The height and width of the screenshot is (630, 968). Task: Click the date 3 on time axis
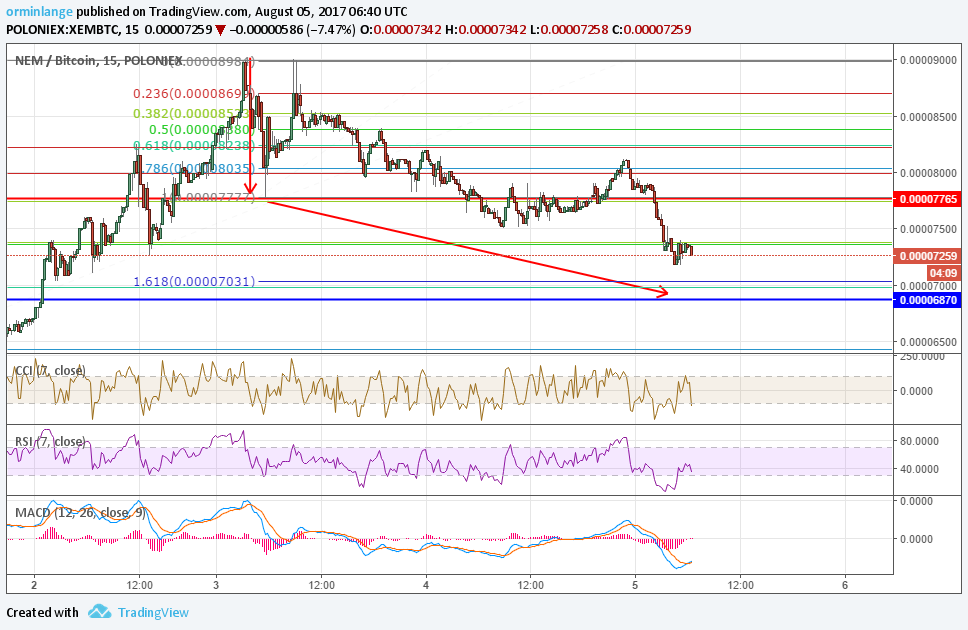point(216,585)
